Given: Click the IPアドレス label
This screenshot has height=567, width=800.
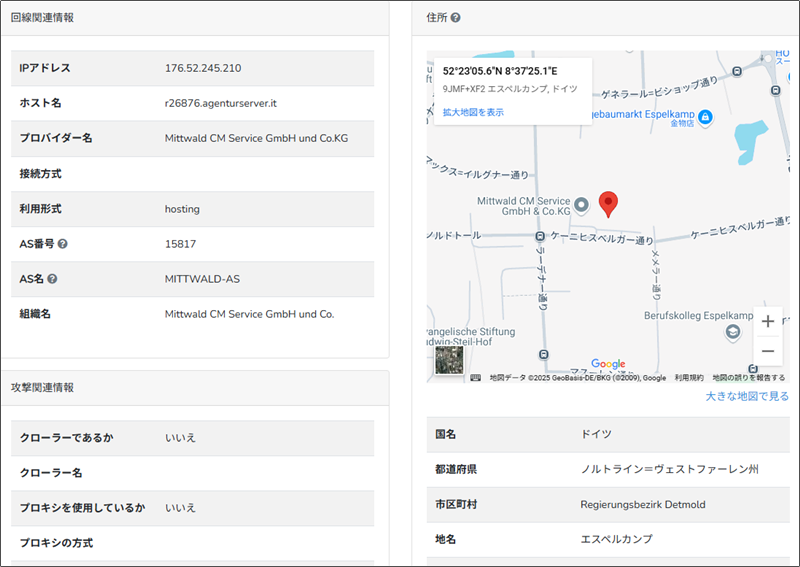Looking at the screenshot, I should tap(45, 68).
